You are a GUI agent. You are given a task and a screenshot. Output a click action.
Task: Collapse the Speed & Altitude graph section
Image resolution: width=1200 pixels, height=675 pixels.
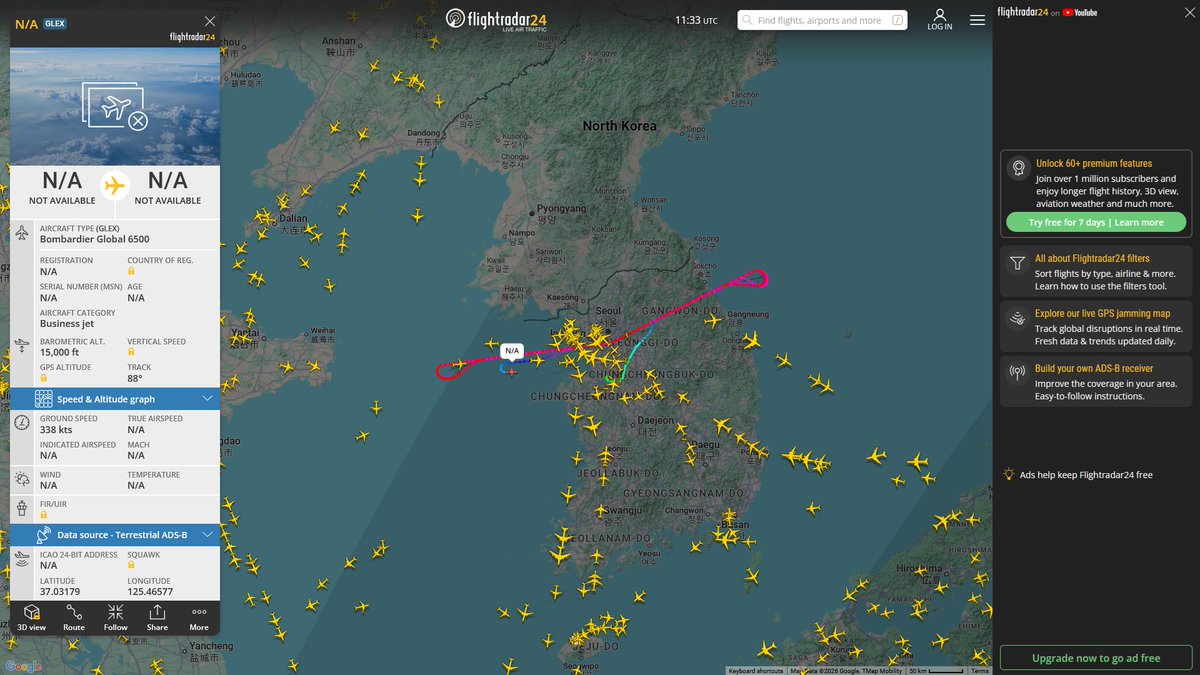click(207, 399)
